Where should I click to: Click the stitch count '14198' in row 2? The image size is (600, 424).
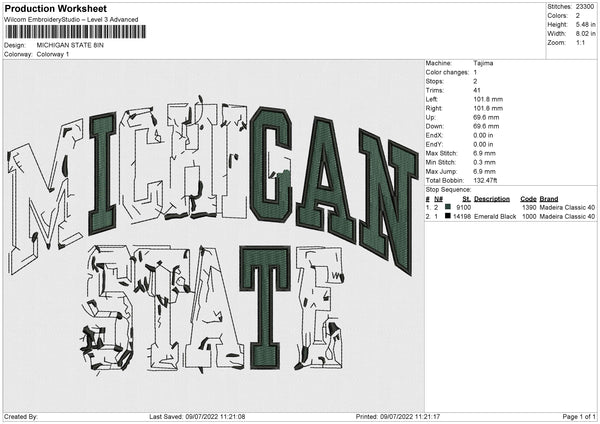[x=462, y=217]
